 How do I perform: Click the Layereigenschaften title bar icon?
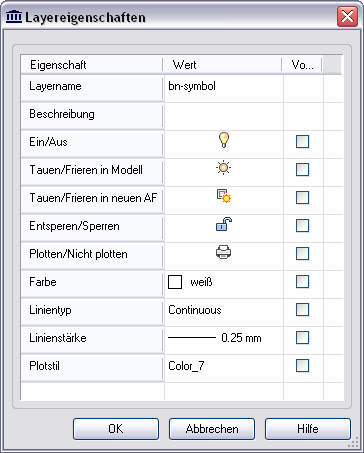tap(14, 16)
